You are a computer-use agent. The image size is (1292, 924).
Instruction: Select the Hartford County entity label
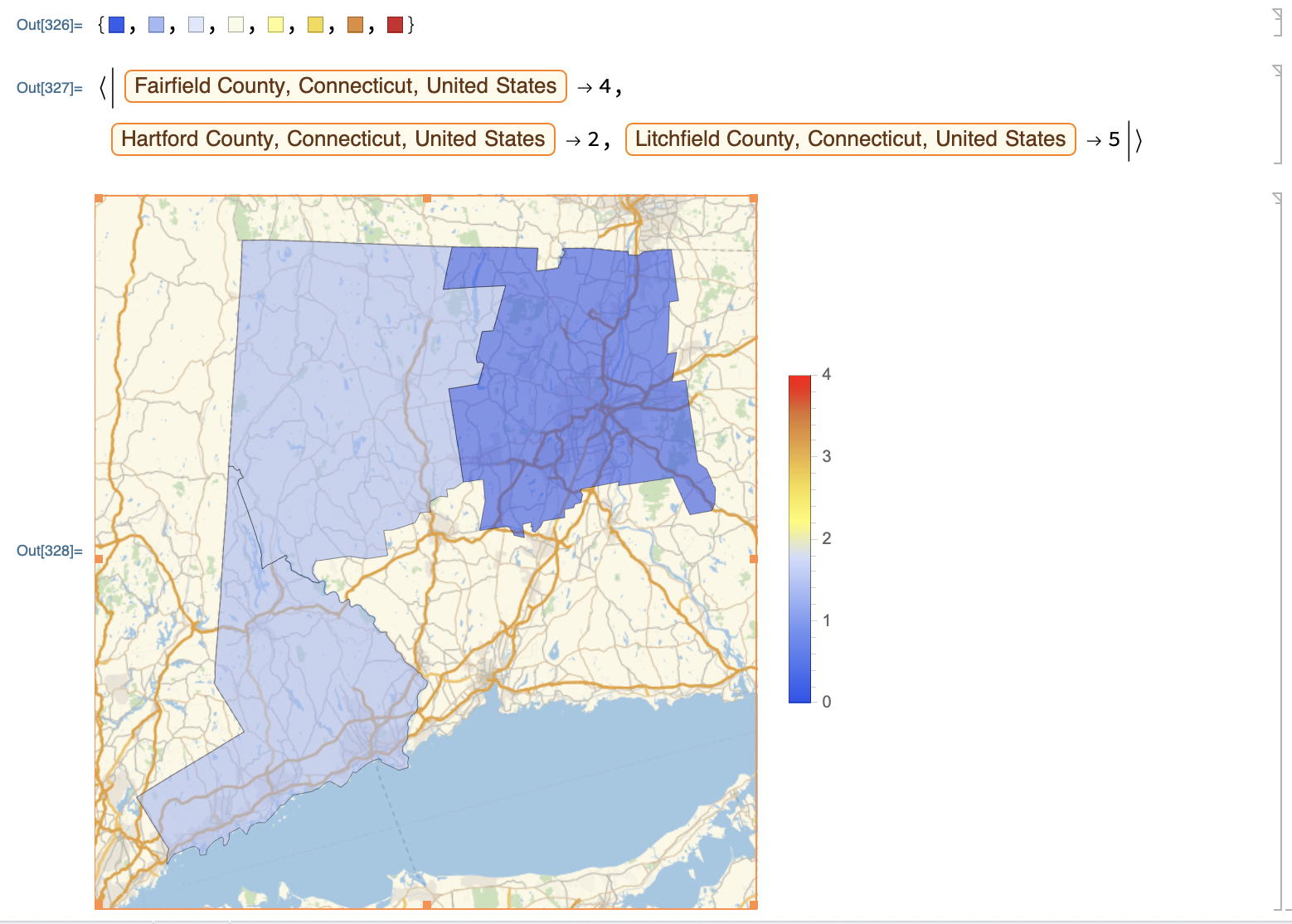coord(333,139)
